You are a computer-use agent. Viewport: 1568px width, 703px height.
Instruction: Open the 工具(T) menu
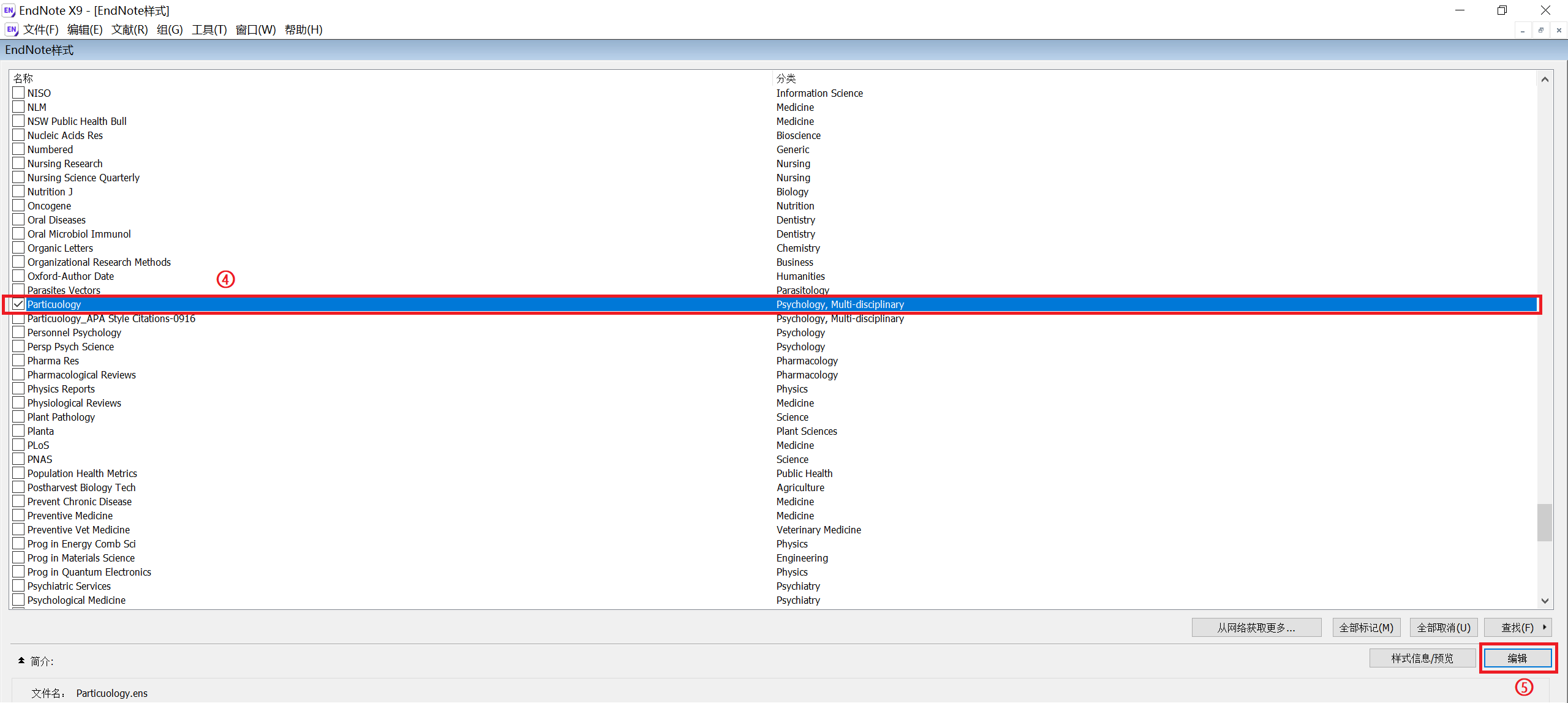[x=209, y=29]
